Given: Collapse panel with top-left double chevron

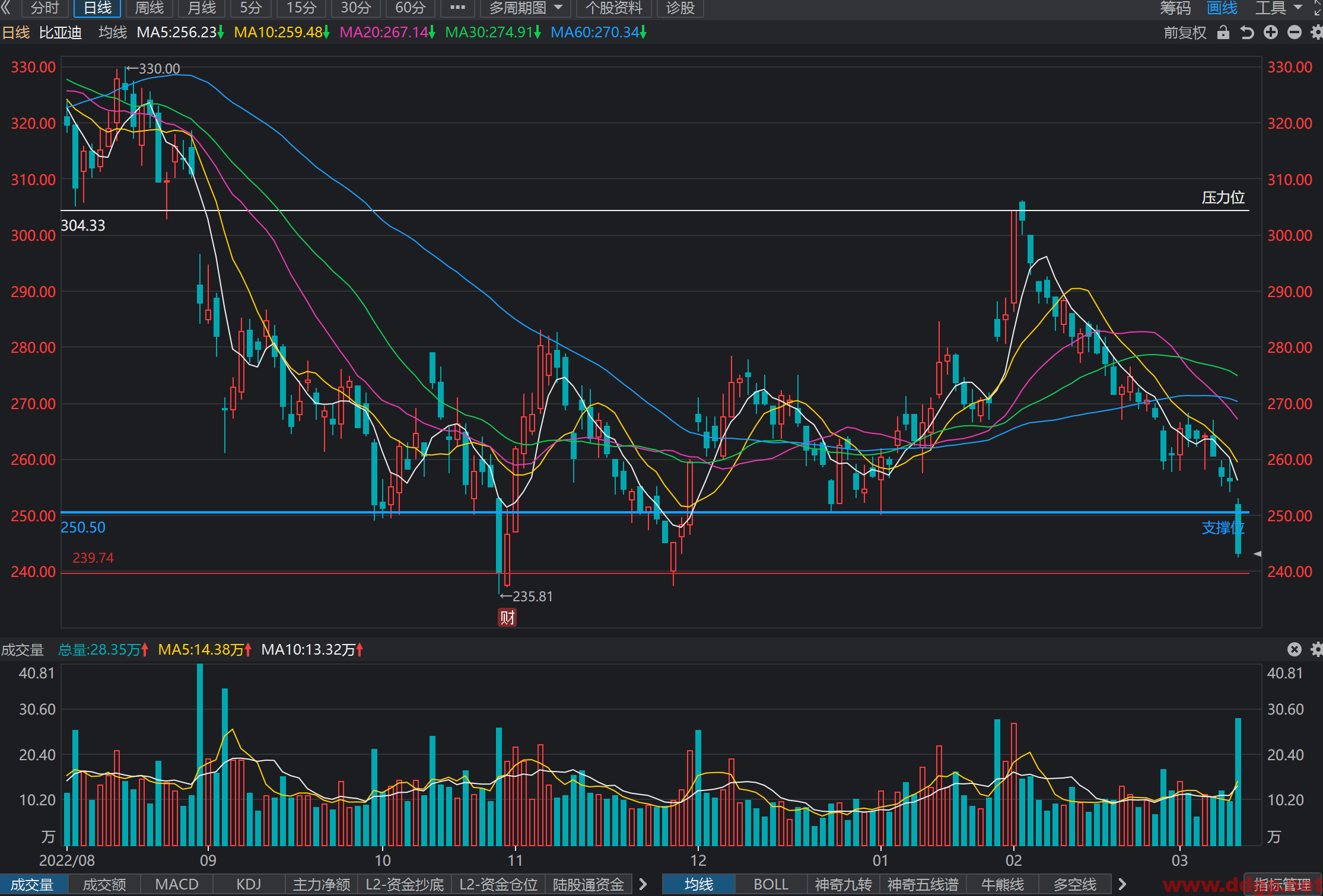Looking at the screenshot, I should point(7,8).
